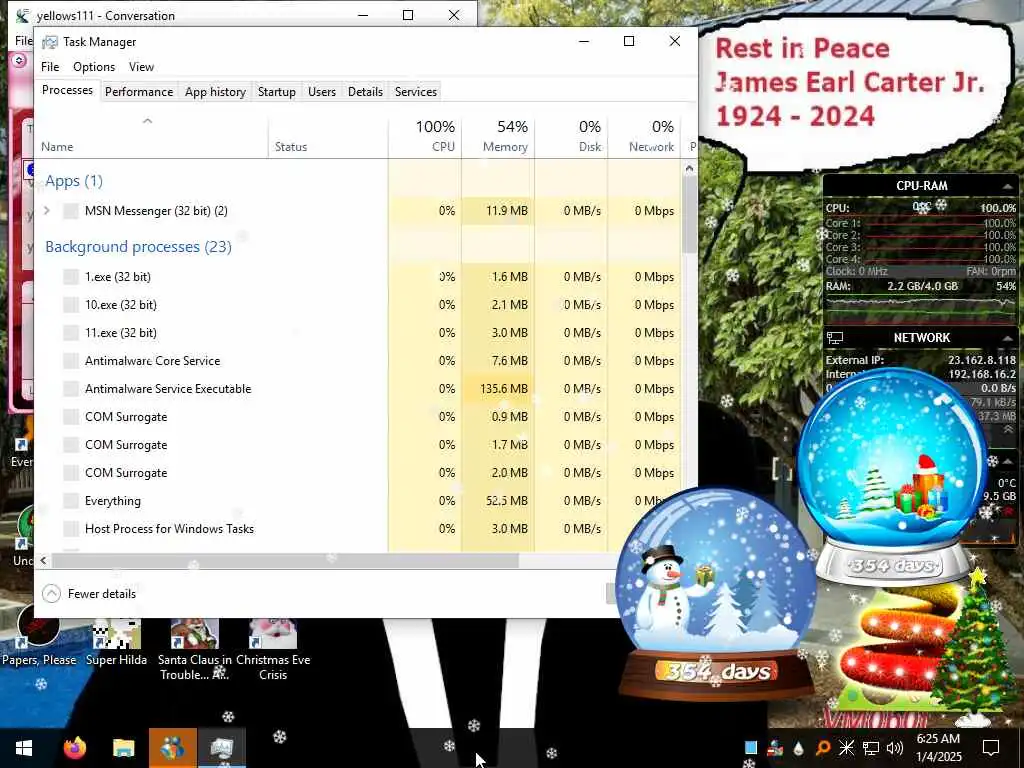1024x768 pixels.
Task: Click the vertical scrollbar thumb
Action: coord(689,214)
